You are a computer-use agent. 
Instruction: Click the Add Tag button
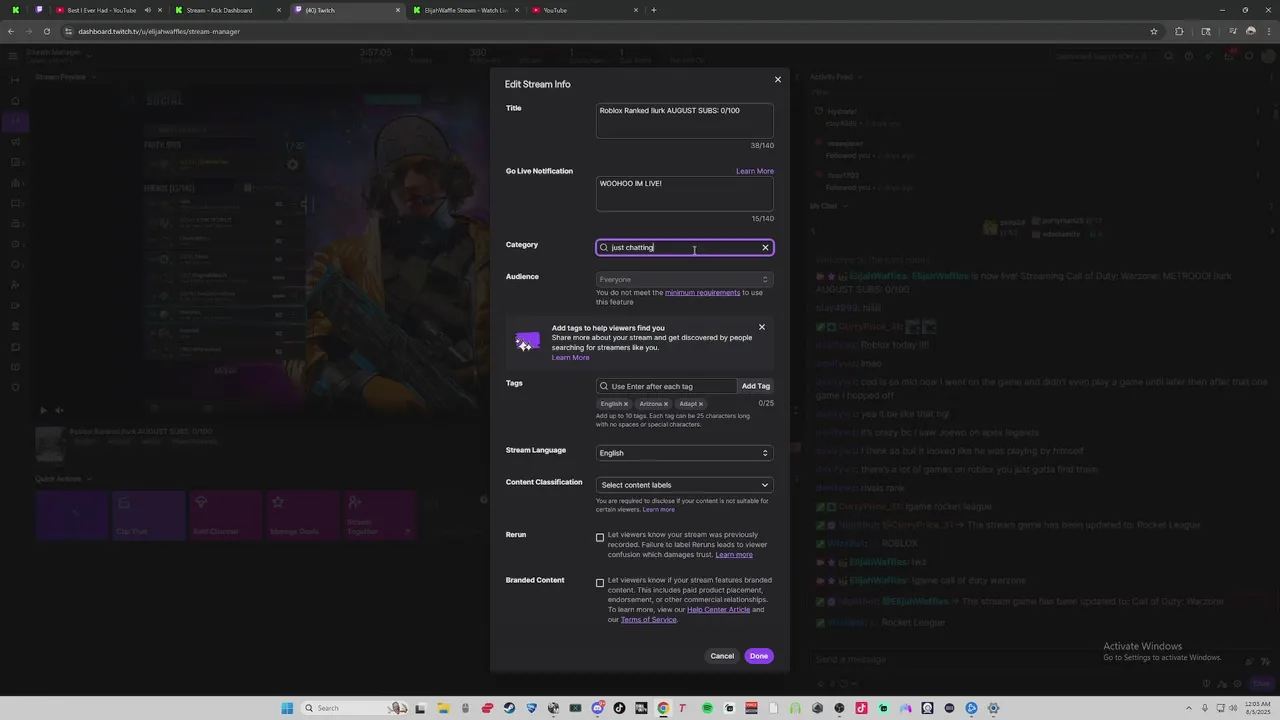[756, 386]
